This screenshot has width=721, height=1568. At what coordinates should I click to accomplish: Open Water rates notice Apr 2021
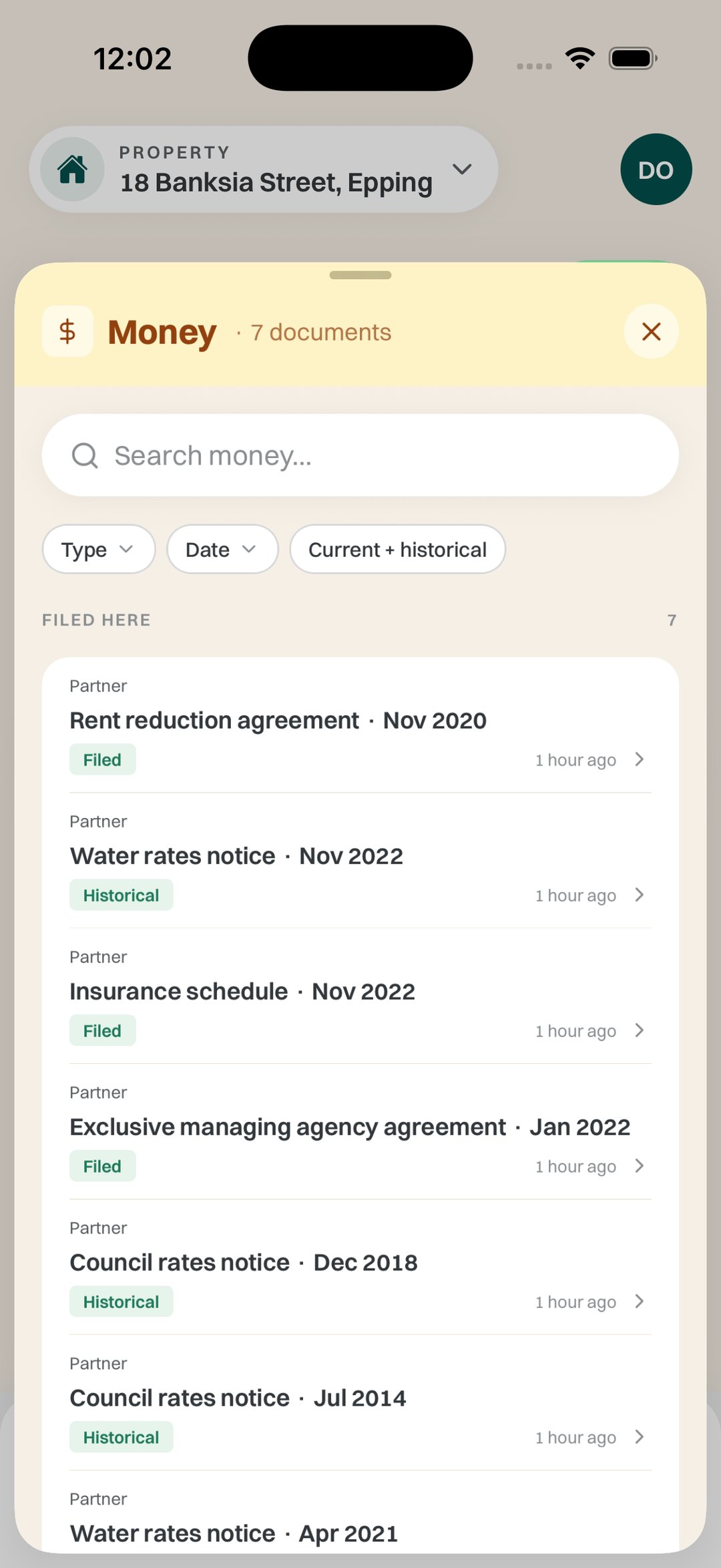(360, 1519)
